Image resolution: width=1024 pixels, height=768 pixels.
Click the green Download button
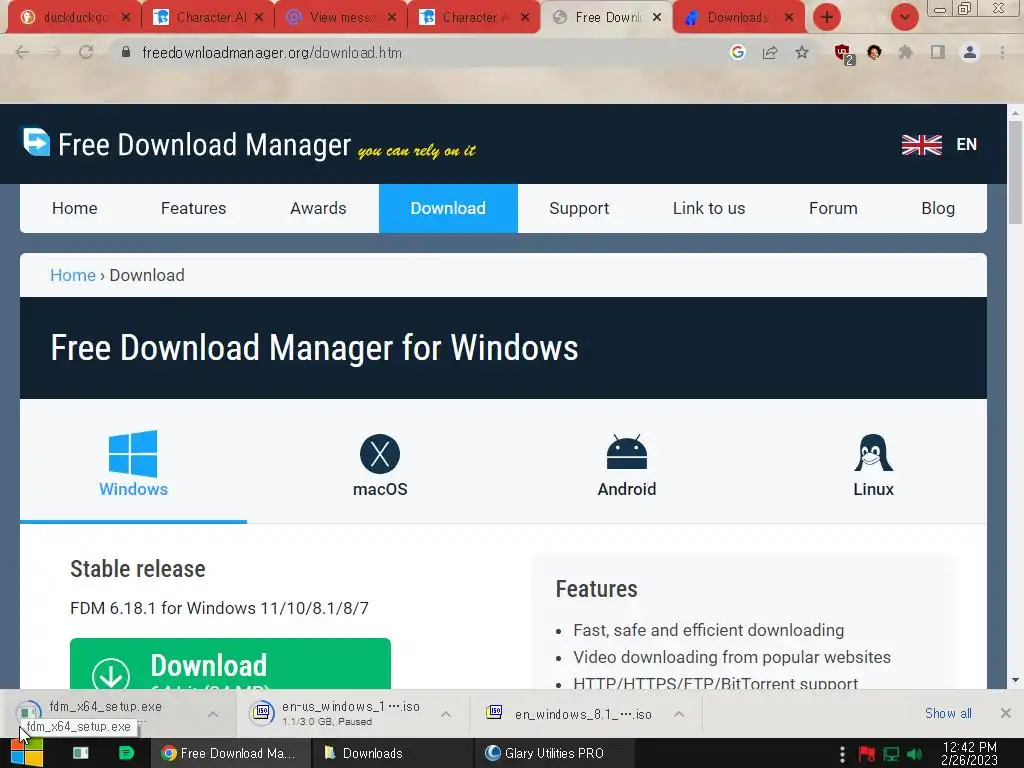tap(230, 664)
